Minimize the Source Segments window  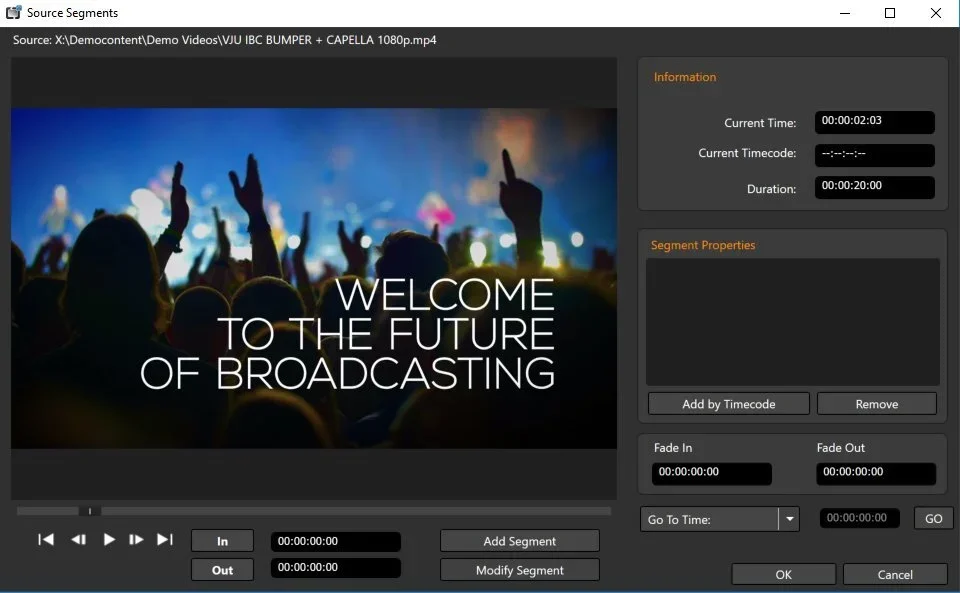(x=845, y=13)
